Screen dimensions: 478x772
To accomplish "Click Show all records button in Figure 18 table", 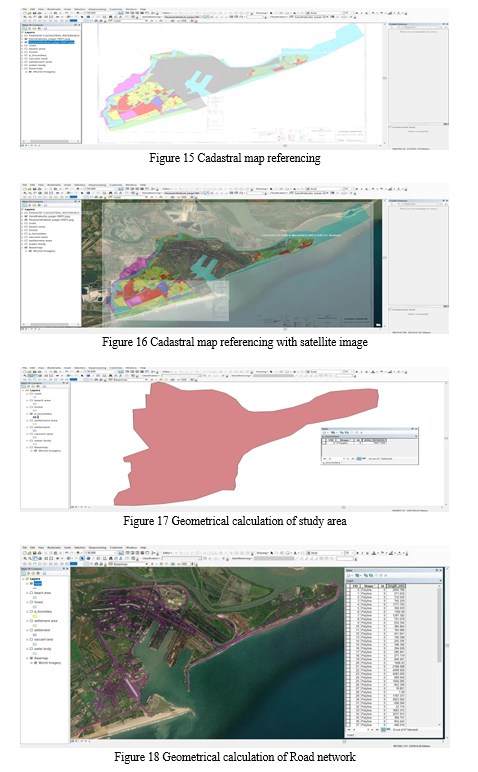I will pos(383,730).
